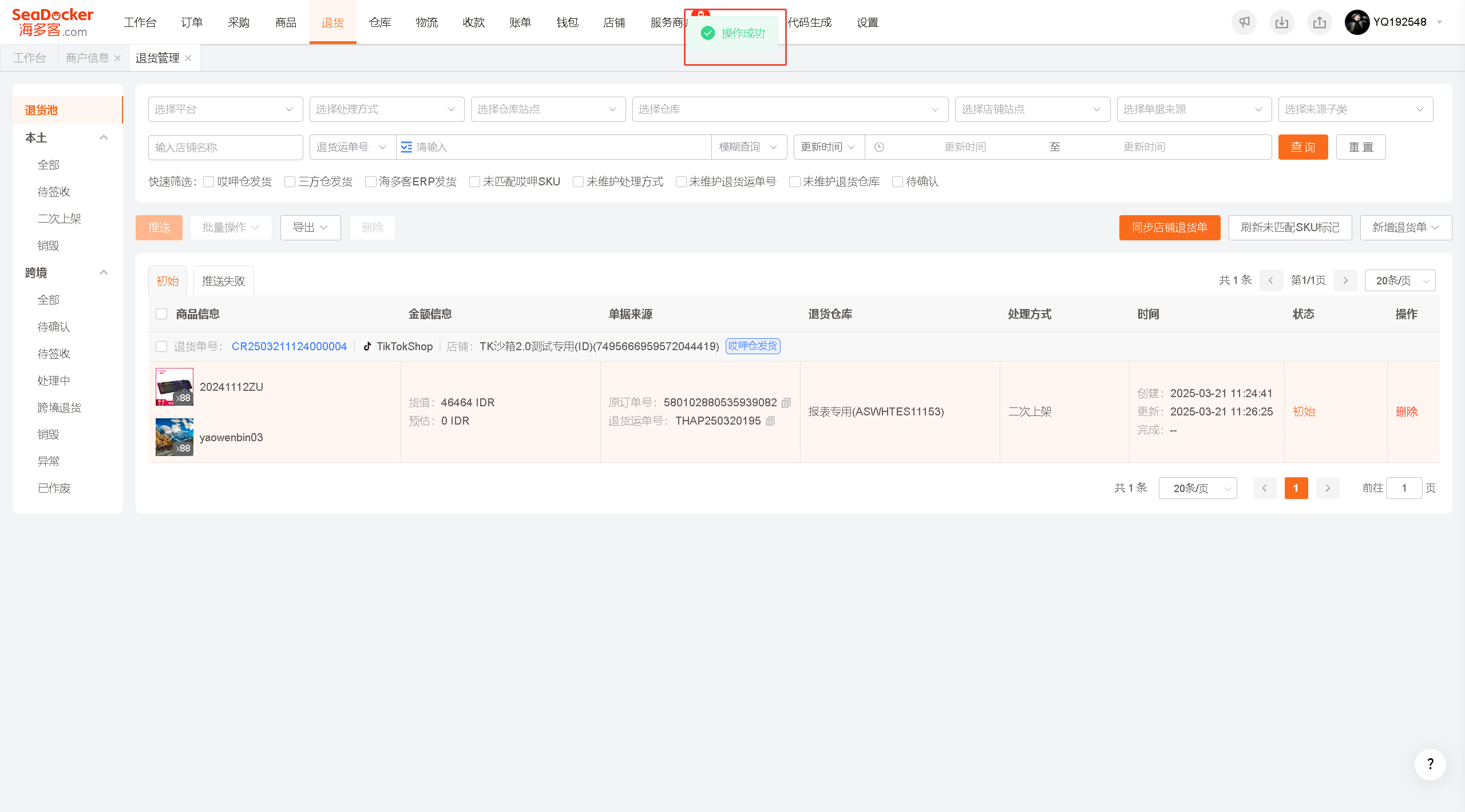This screenshot has height=812, width=1465.
Task: Collapse the 本土 sidebar section
Action: 104,137
